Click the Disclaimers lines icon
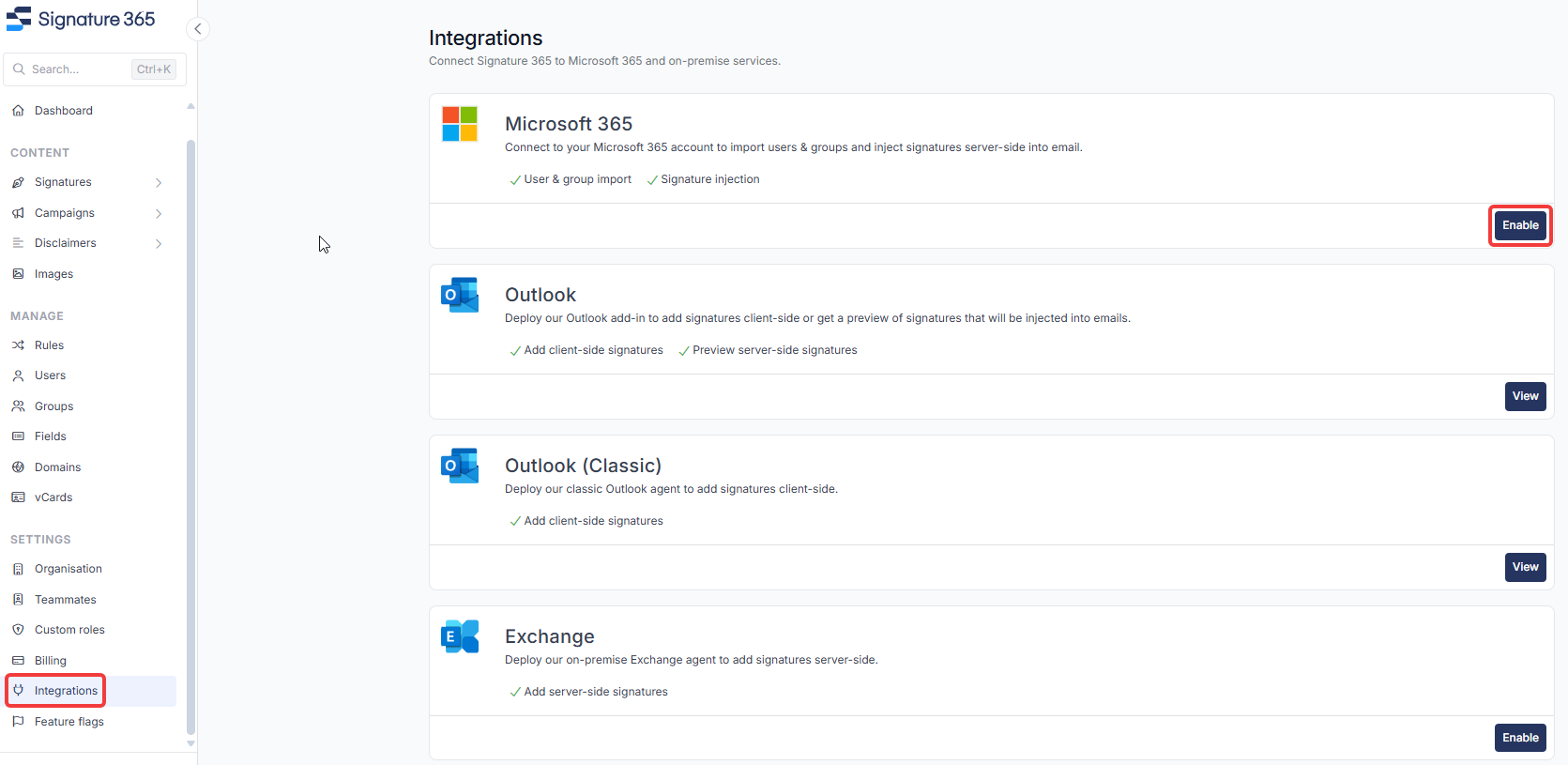Viewport: 1568px width, 765px height. pos(18,243)
